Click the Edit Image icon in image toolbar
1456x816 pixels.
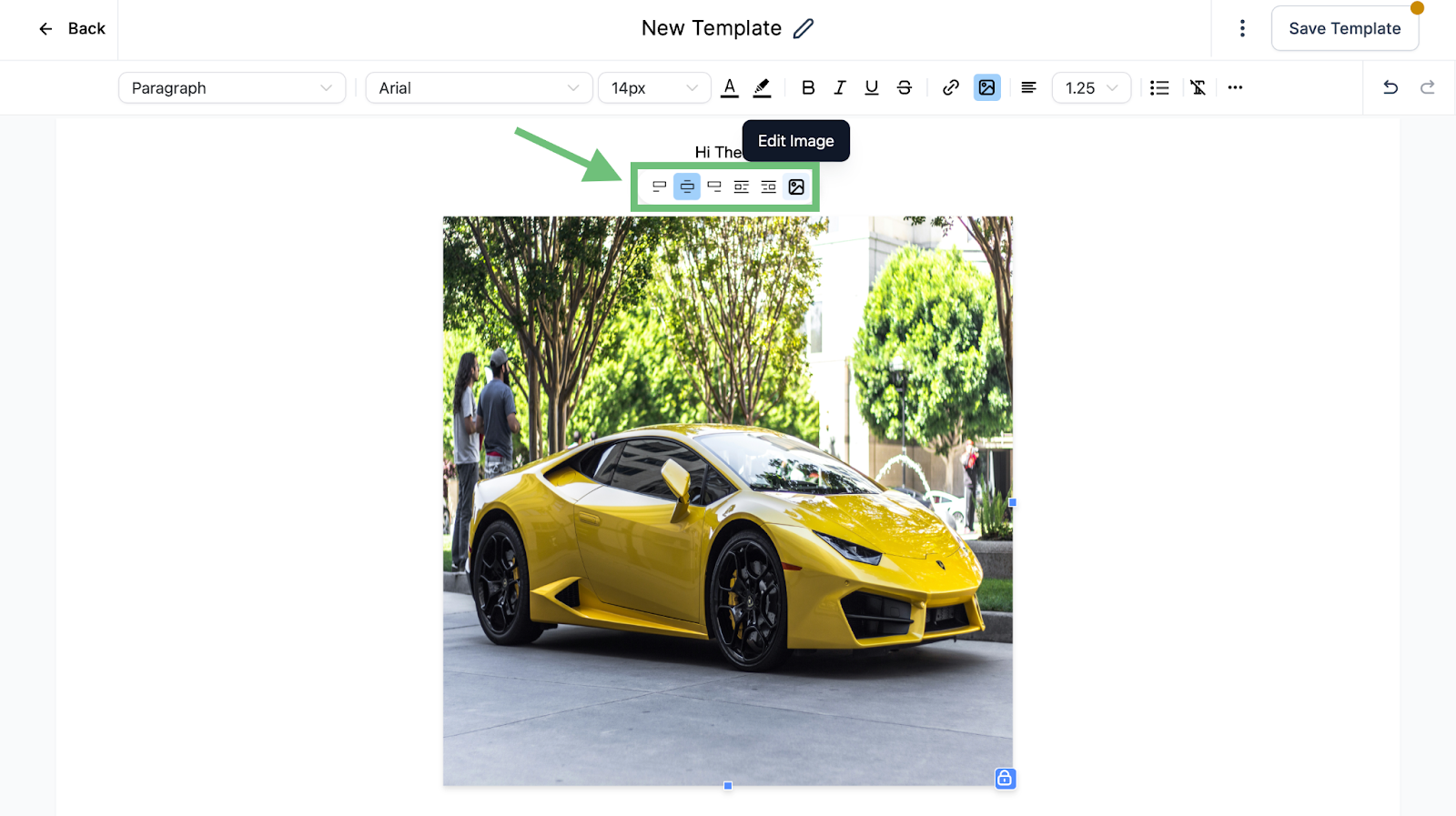click(796, 186)
